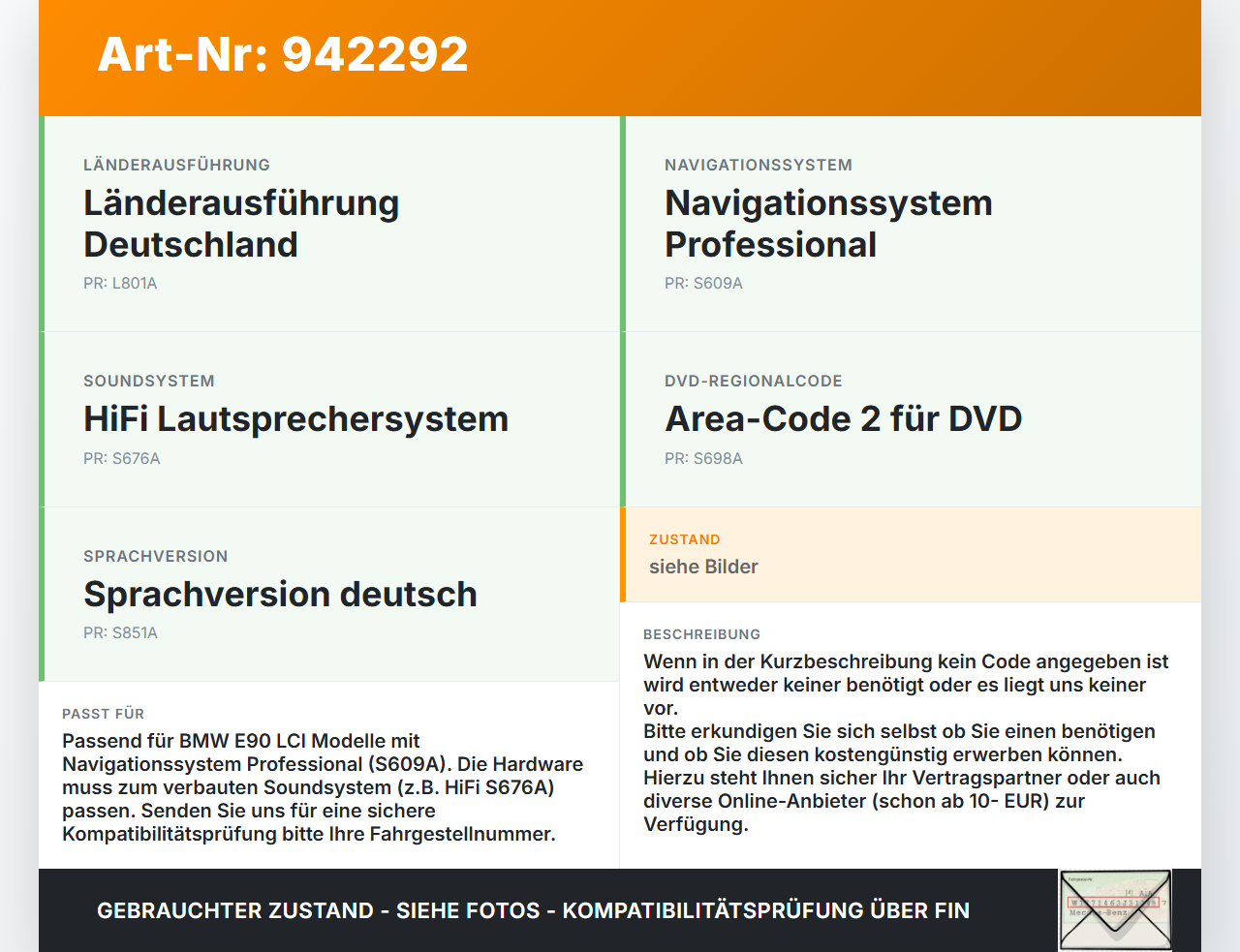
Task: Select the 'BESCHREIBUNG' section label
Action: point(701,634)
